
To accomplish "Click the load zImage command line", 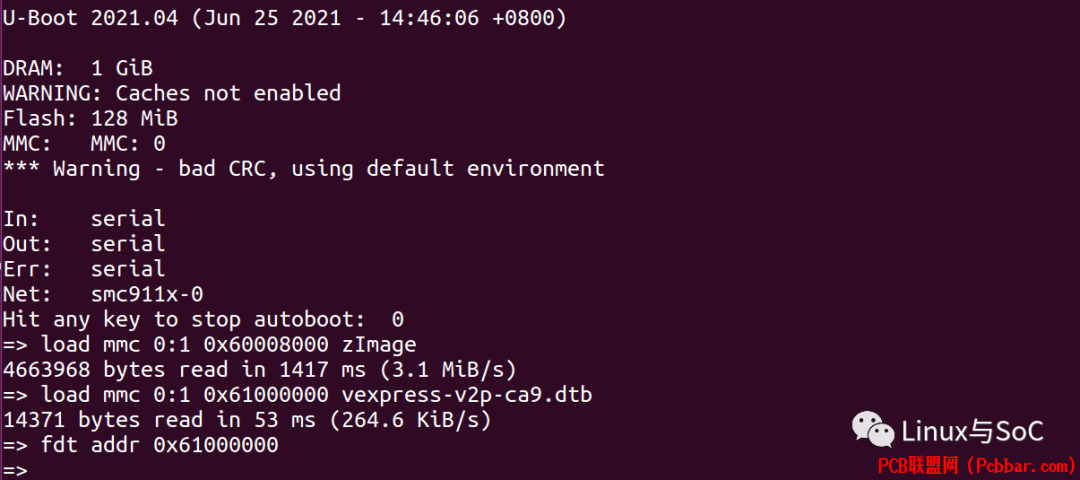I will (x=209, y=344).
